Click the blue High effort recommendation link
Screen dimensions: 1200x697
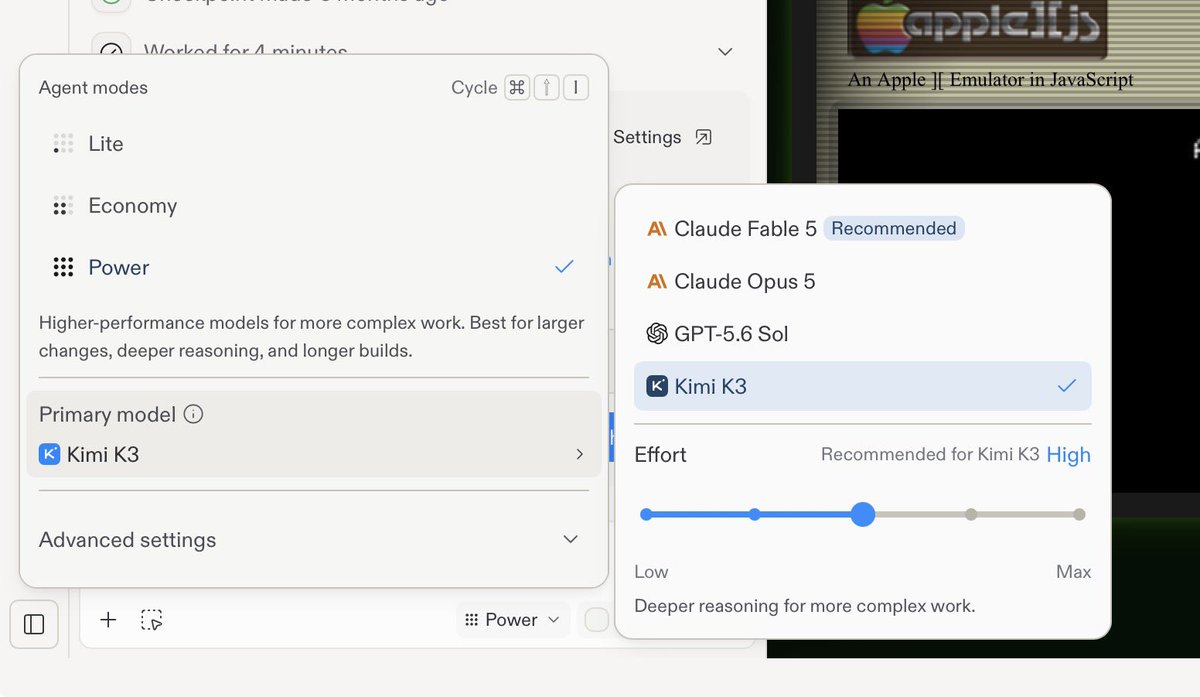tap(1069, 455)
